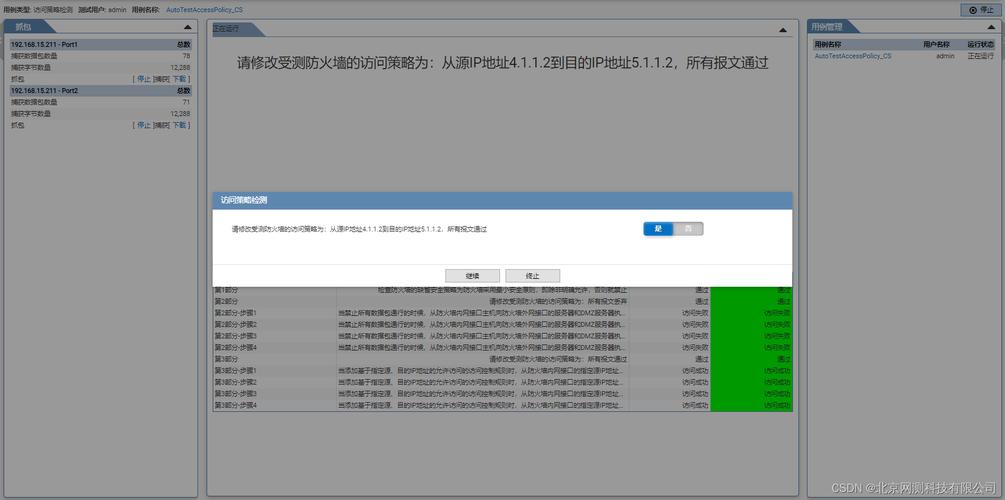Screen dimensions: 1005x500
Task: Select the 正在运行 panel tab
Action: (234, 29)
